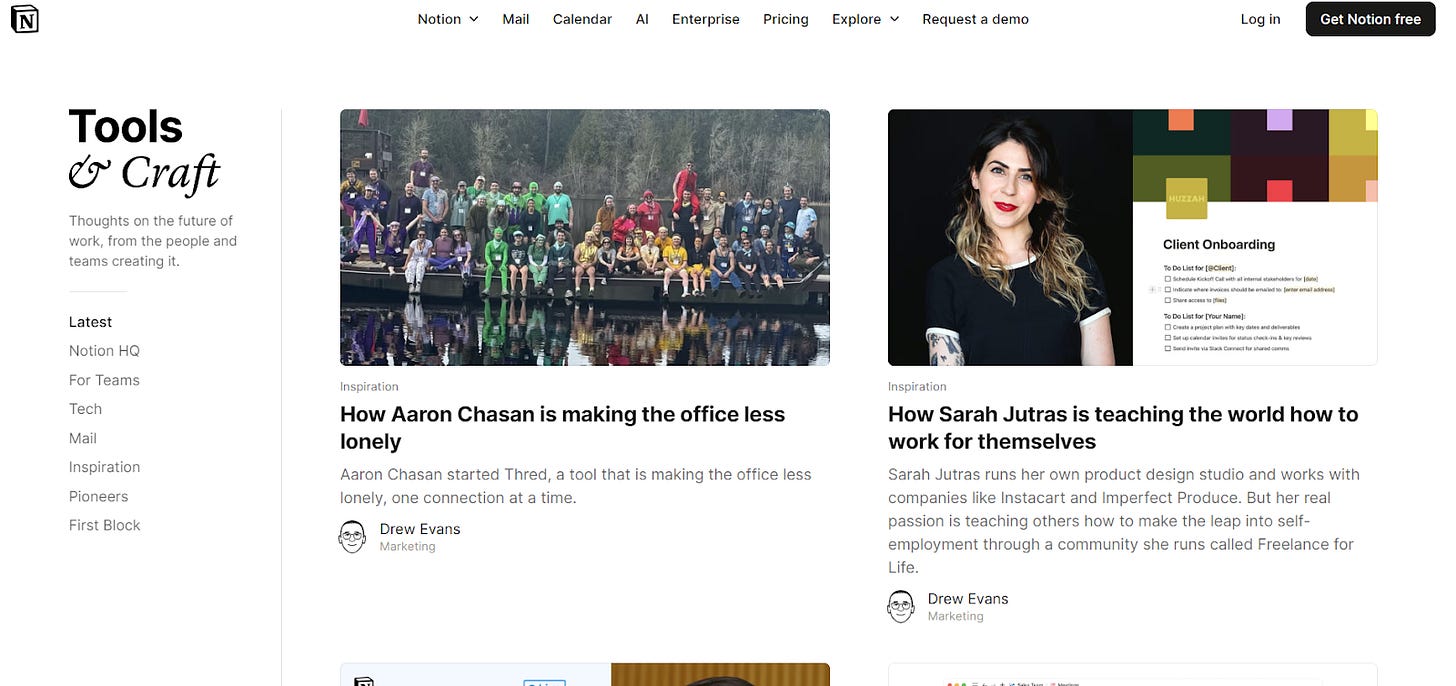The height and width of the screenshot is (686, 1456).
Task: Open article 'How Sarah Jutras is teaching the world'
Action: tap(1123, 428)
